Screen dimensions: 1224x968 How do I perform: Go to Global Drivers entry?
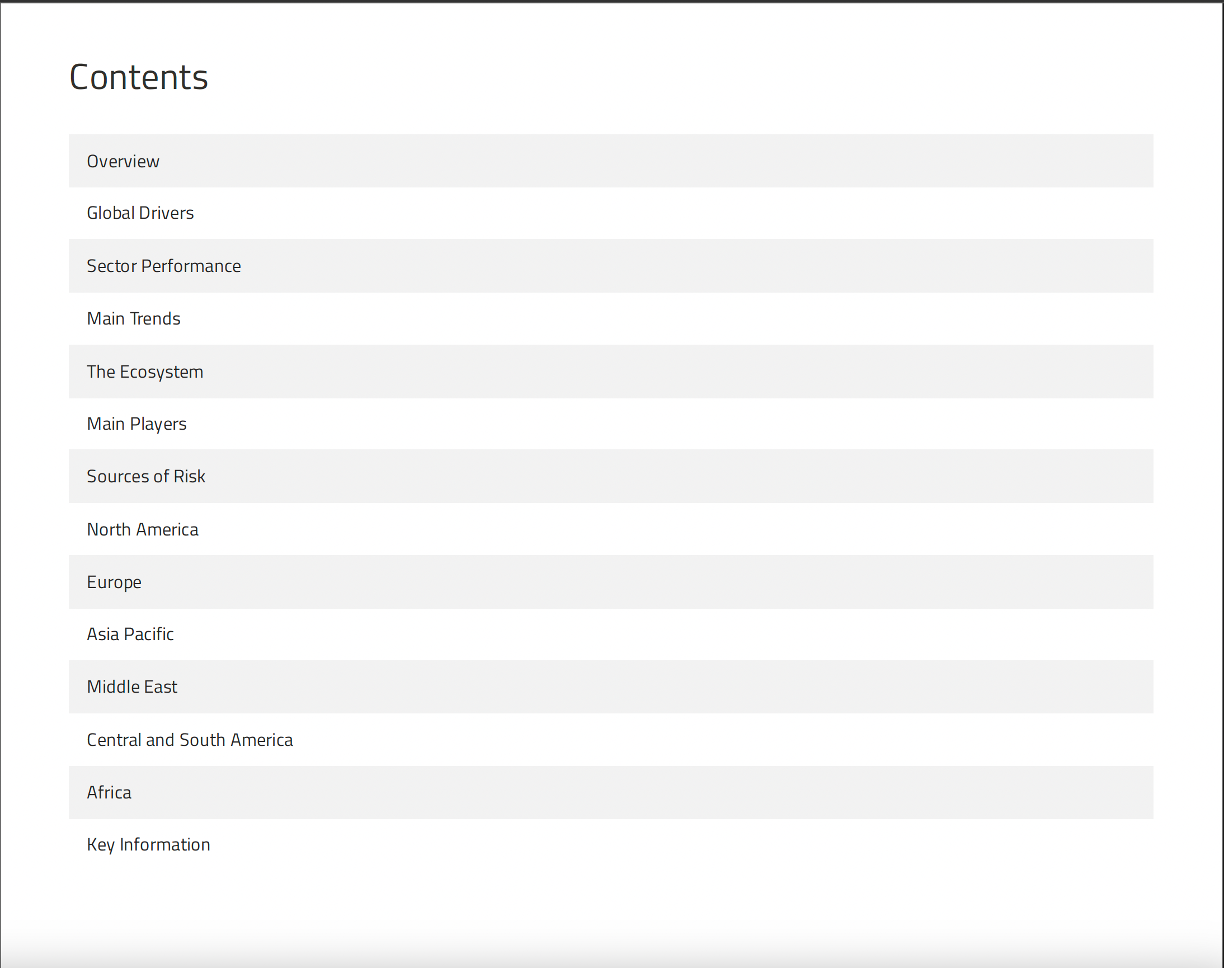140,213
